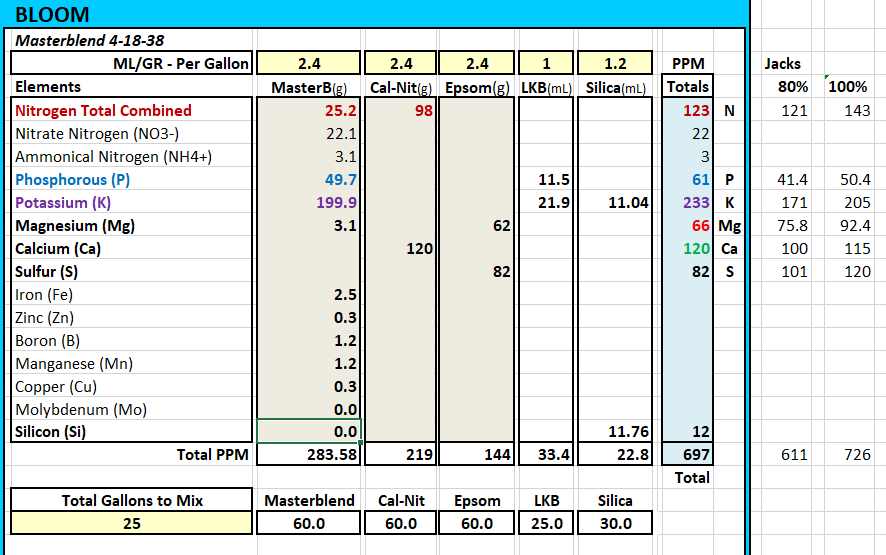Click the PPM total nitrogen value 123

tap(696, 110)
